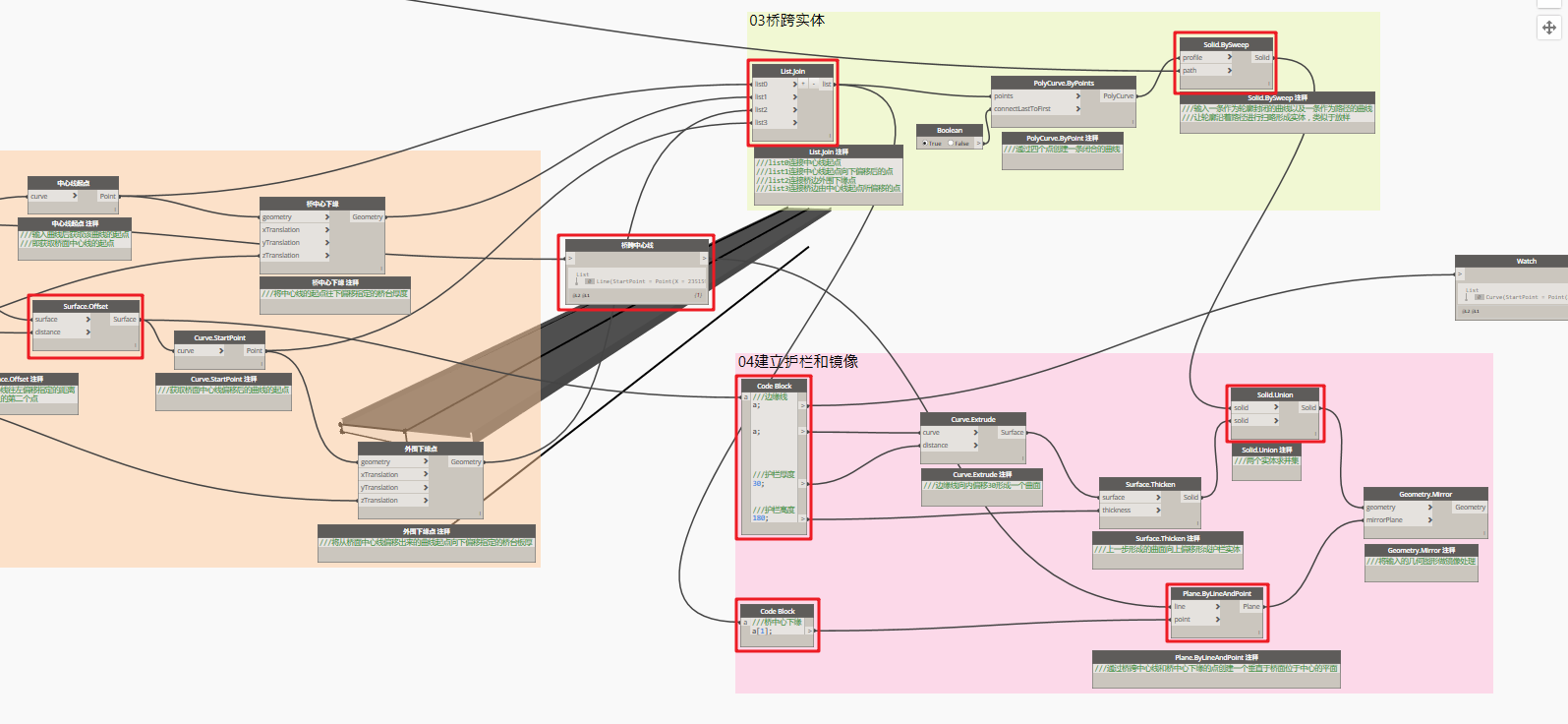Click a[1] code in lower Code Block

[x=762, y=632]
